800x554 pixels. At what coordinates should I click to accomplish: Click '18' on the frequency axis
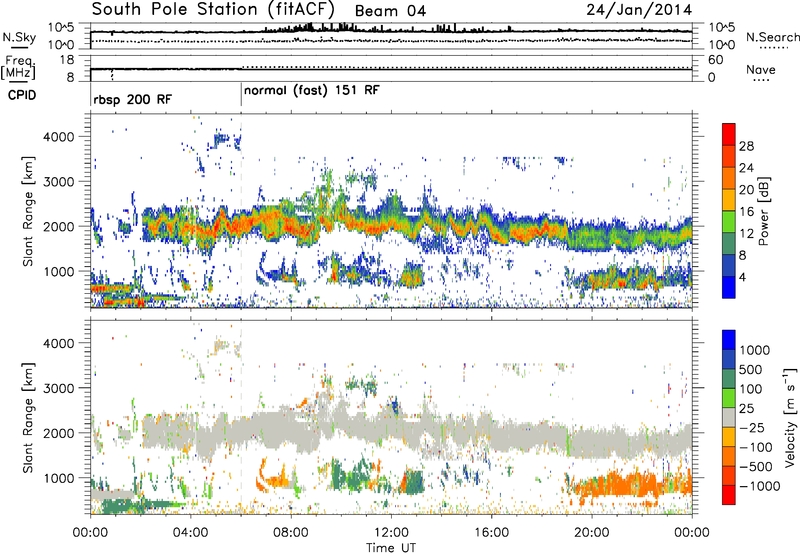coord(67,60)
